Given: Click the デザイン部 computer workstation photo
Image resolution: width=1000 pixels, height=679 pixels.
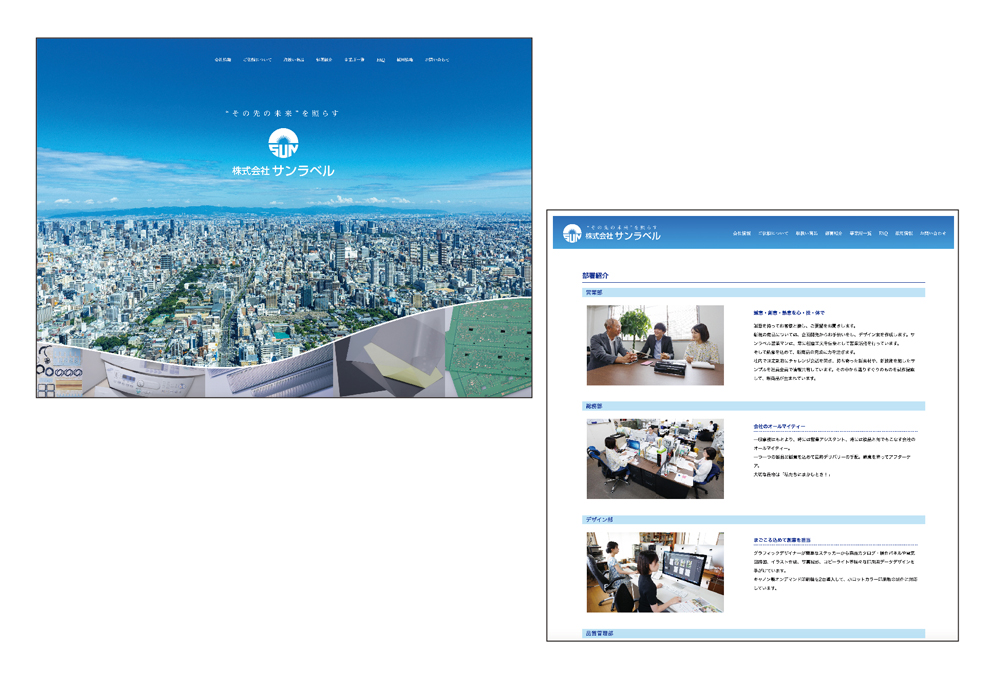Looking at the screenshot, I should tap(655, 572).
